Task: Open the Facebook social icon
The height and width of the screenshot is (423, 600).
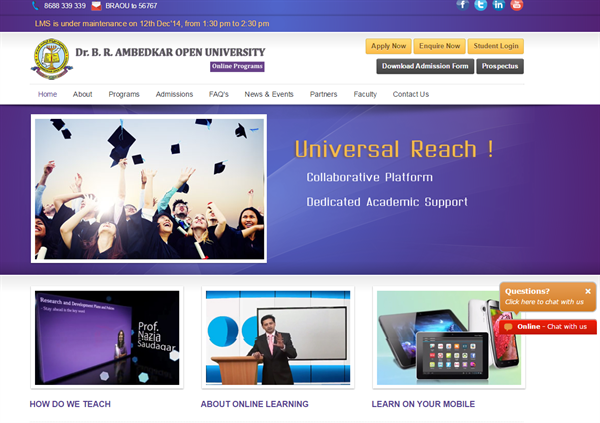Action: click(463, 5)
